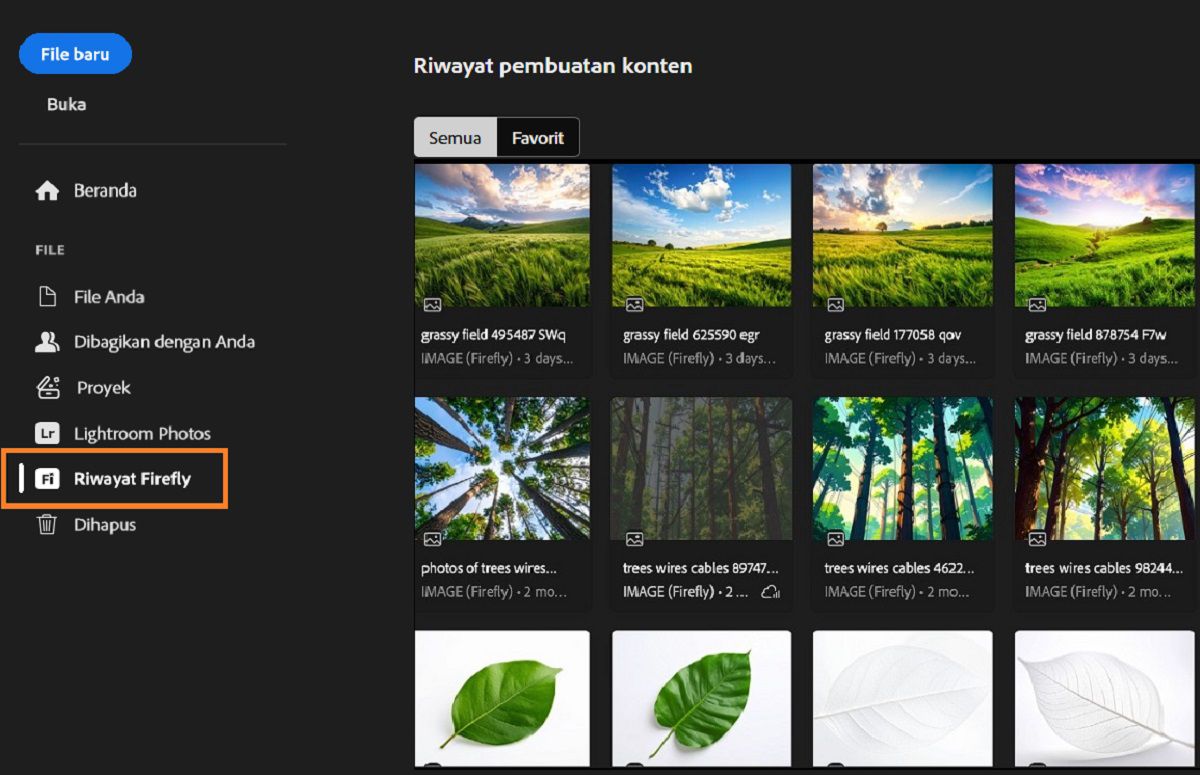Viewport: 1200px width, 775px height.
Task: Open trees wires cables 4622 illustrated forest thumbnail
Action: click(x=903, y=469)
